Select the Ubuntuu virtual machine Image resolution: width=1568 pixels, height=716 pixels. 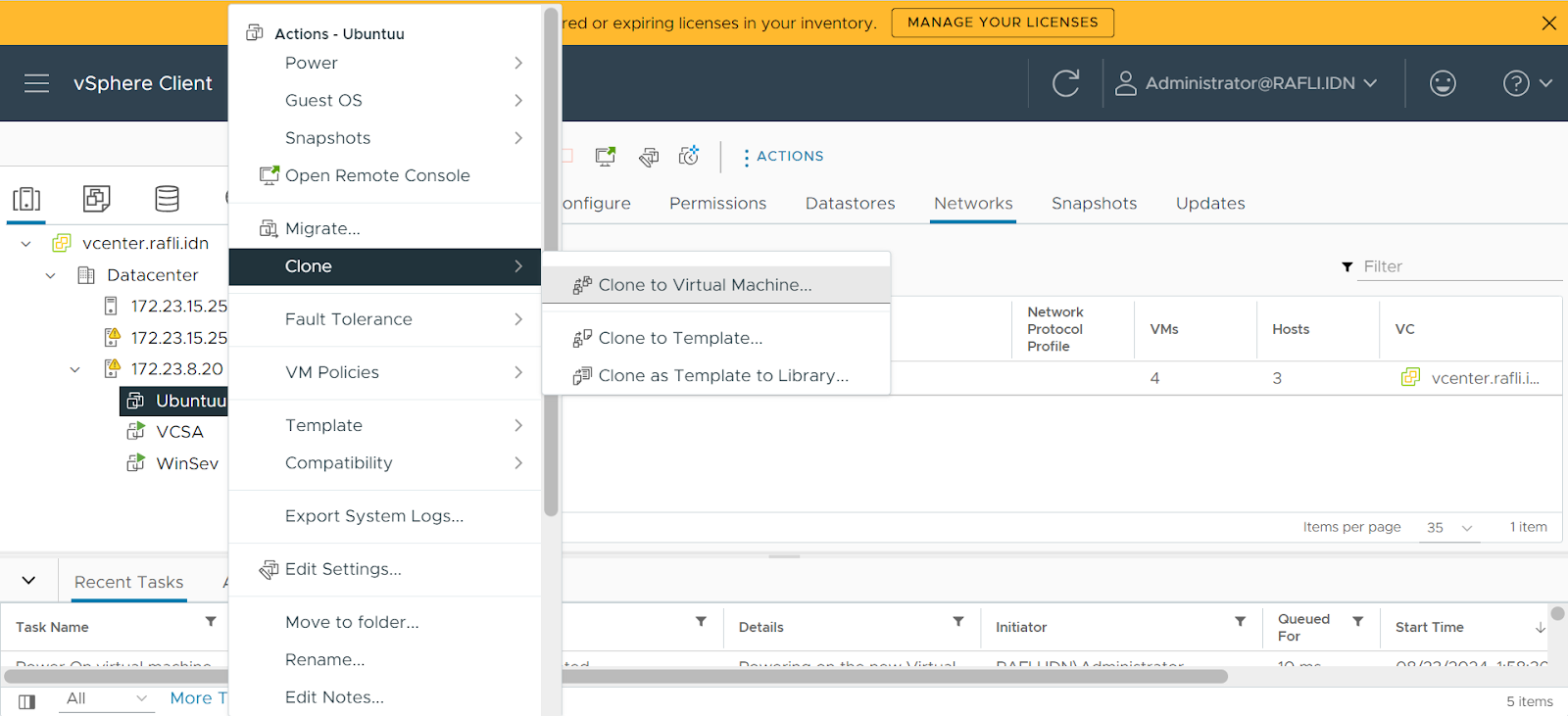tap(190, 401)
